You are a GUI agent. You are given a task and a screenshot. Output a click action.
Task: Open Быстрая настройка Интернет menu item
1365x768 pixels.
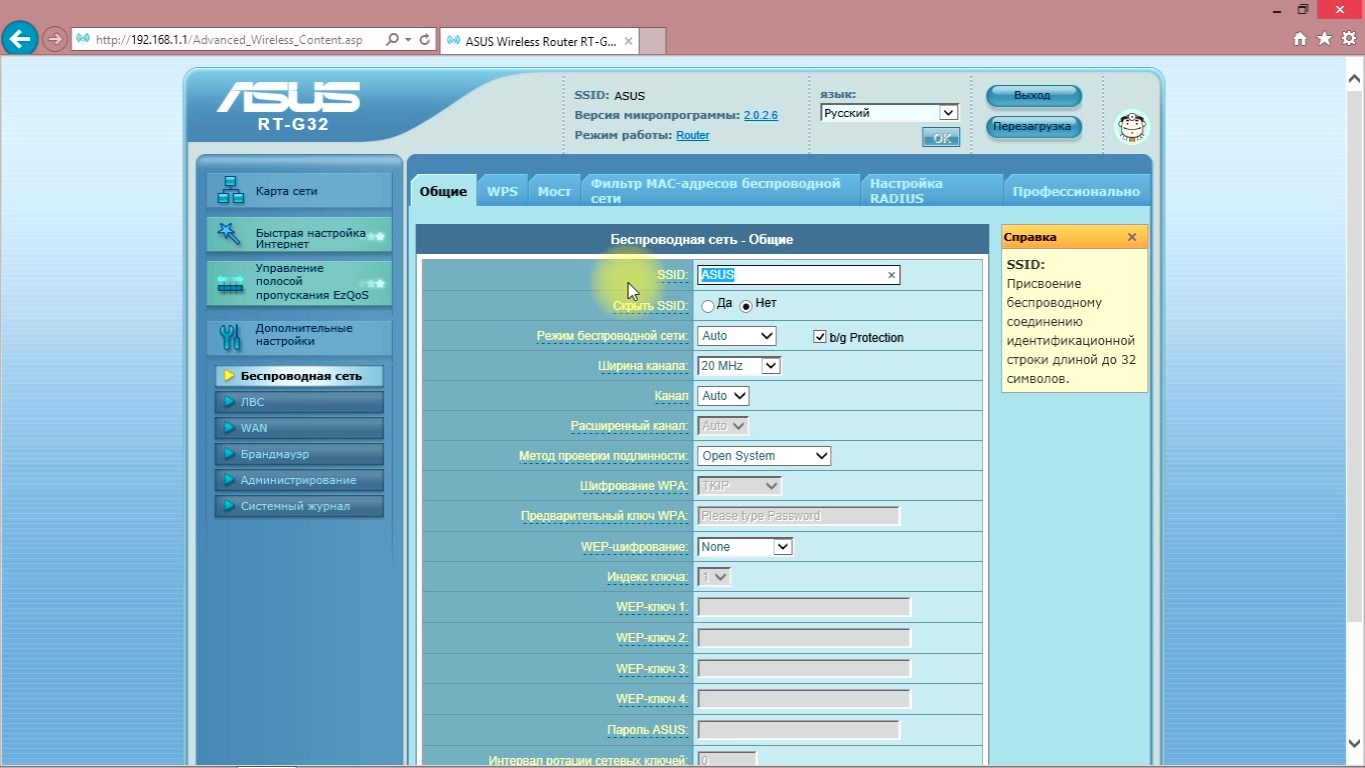299,235
